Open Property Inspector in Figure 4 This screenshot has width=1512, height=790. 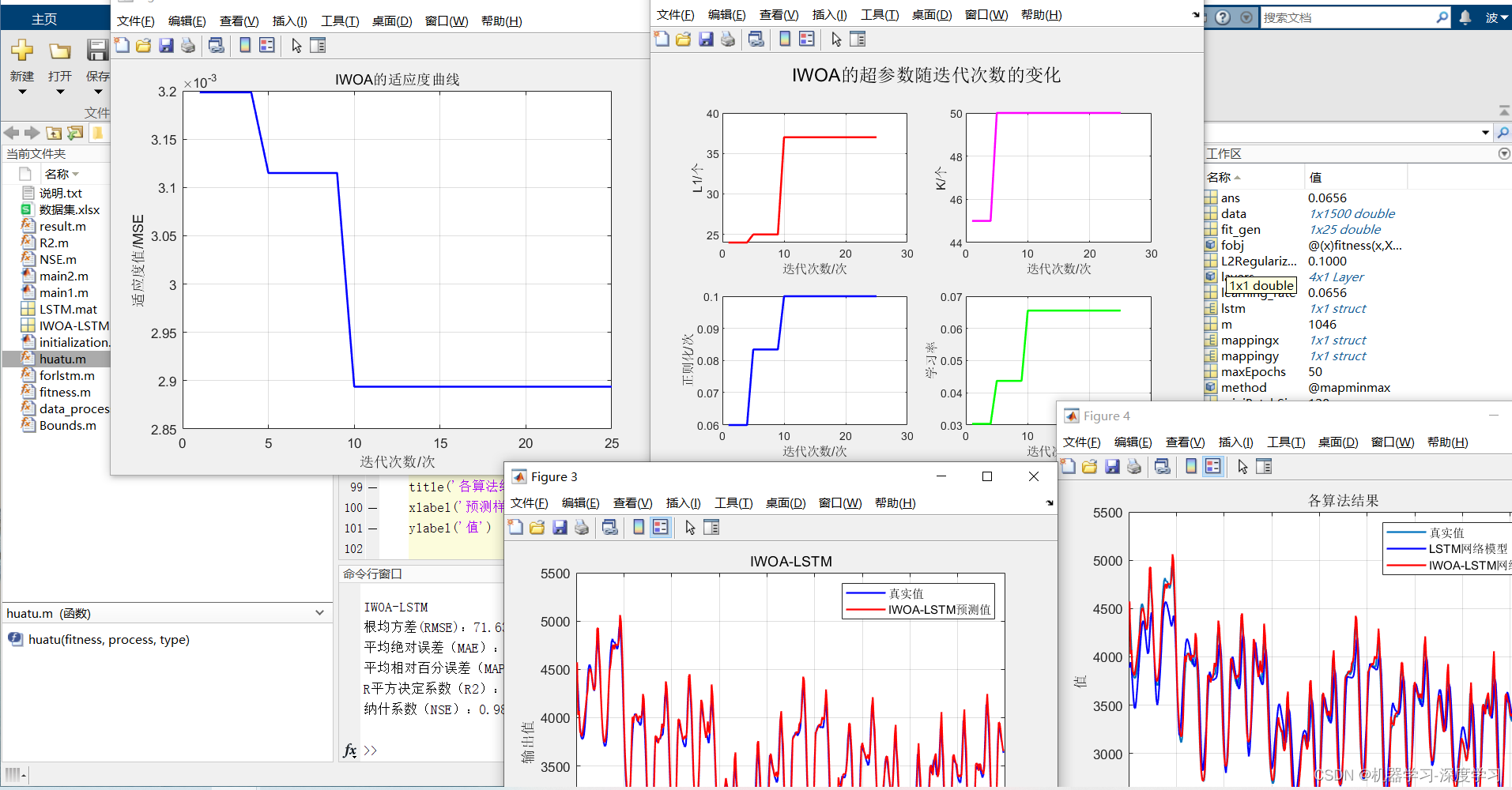1264,466
